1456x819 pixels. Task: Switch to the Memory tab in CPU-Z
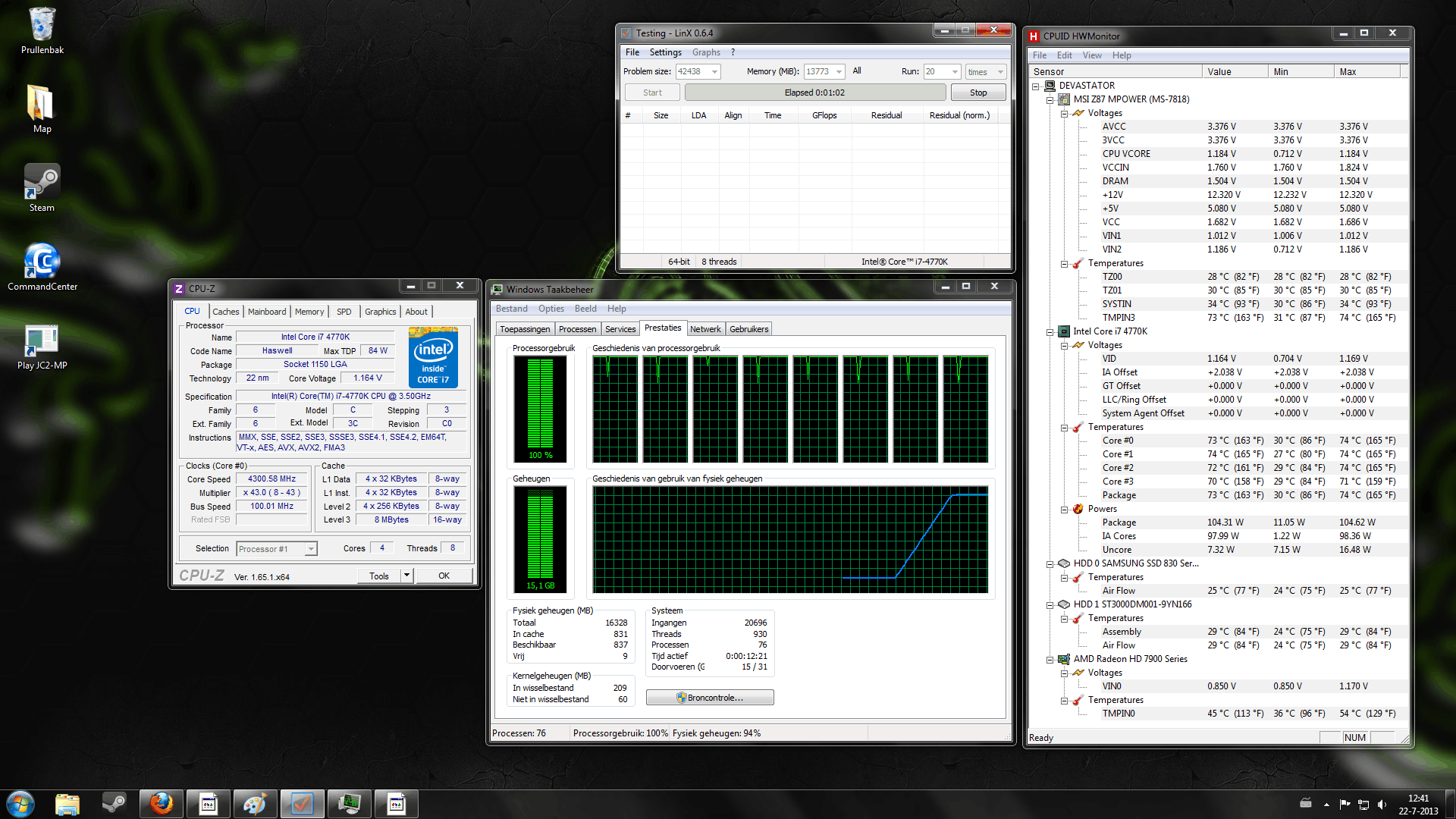click(x=309, y=312)
